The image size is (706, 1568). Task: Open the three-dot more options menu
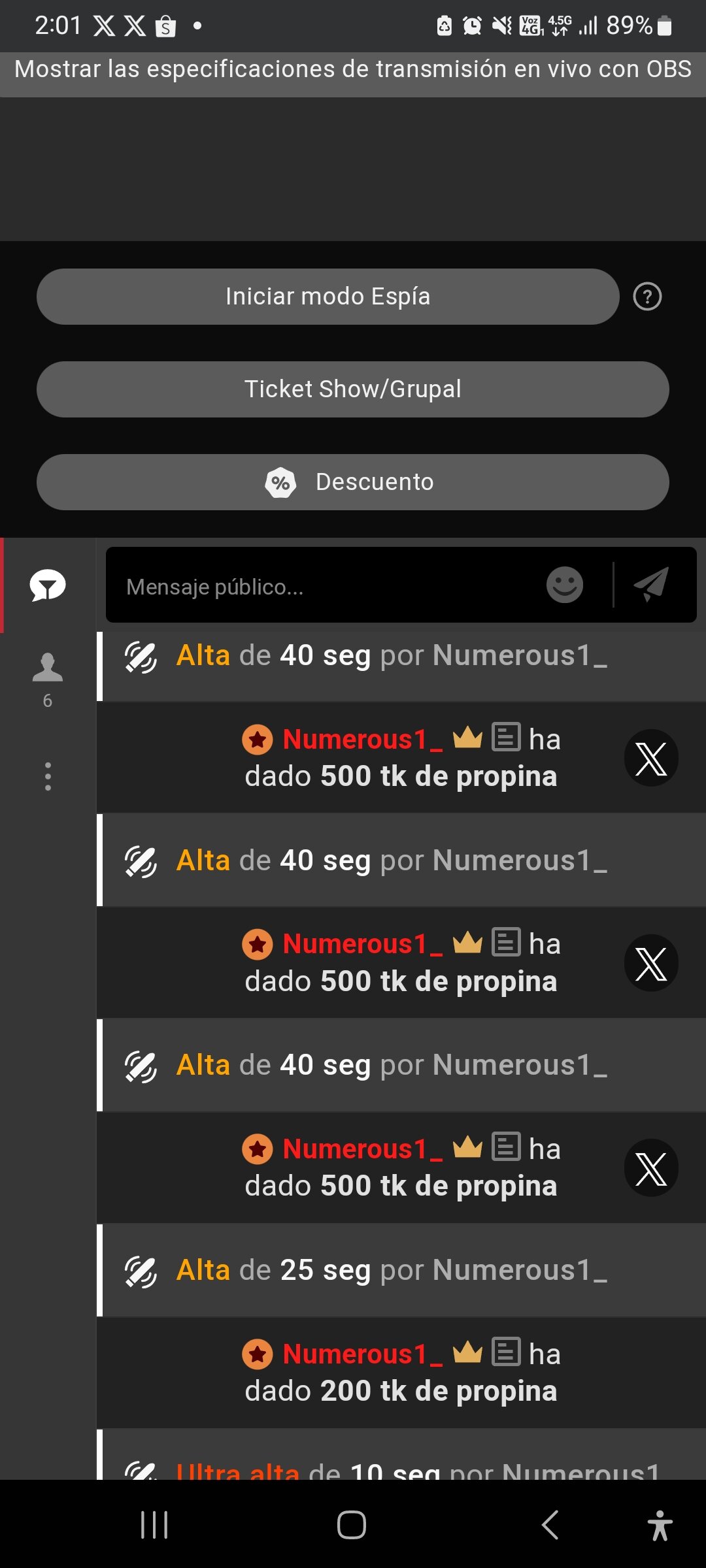coord(48,776)
